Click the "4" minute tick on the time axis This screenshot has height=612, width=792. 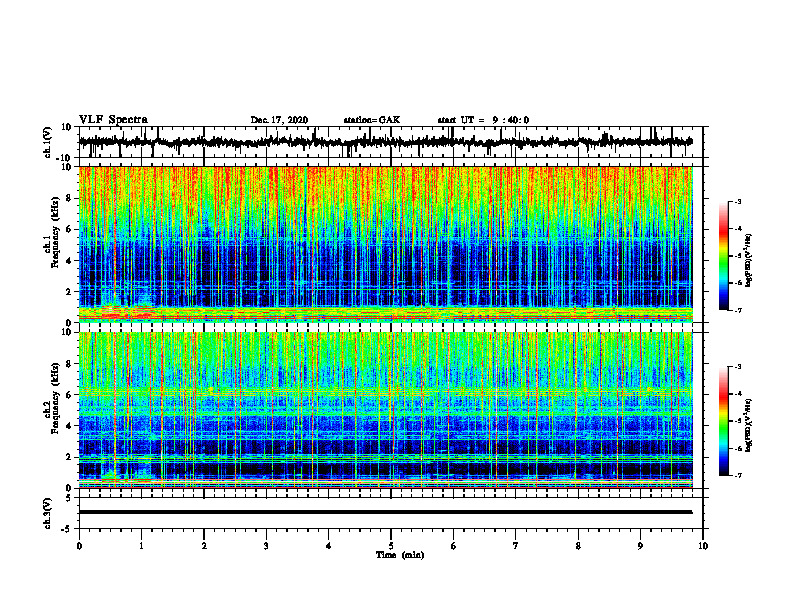(329, 546)
